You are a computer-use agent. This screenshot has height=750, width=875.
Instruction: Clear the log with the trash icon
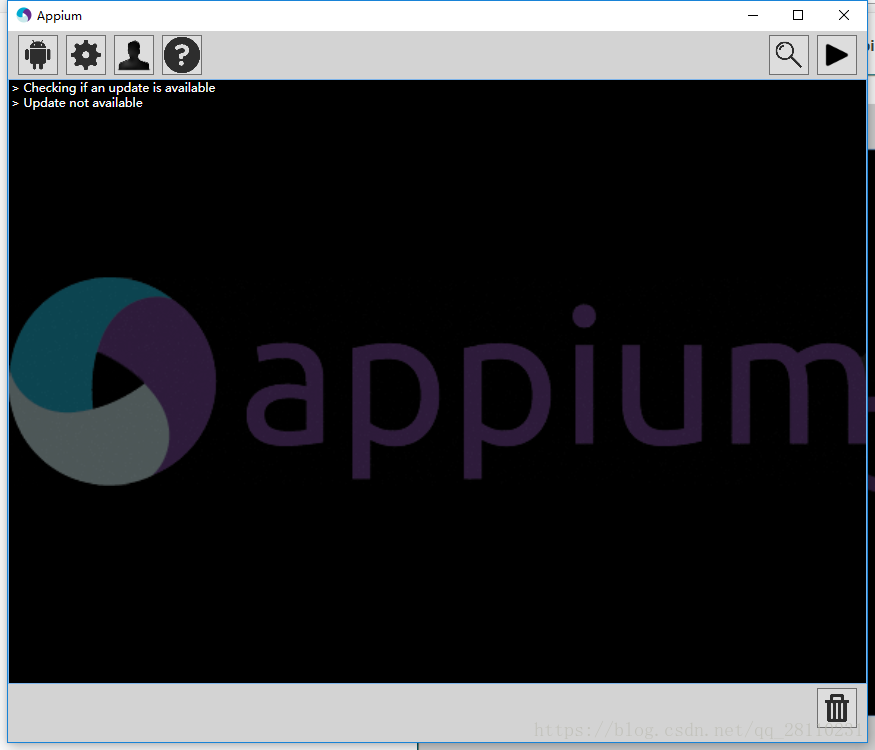point(836,708)
